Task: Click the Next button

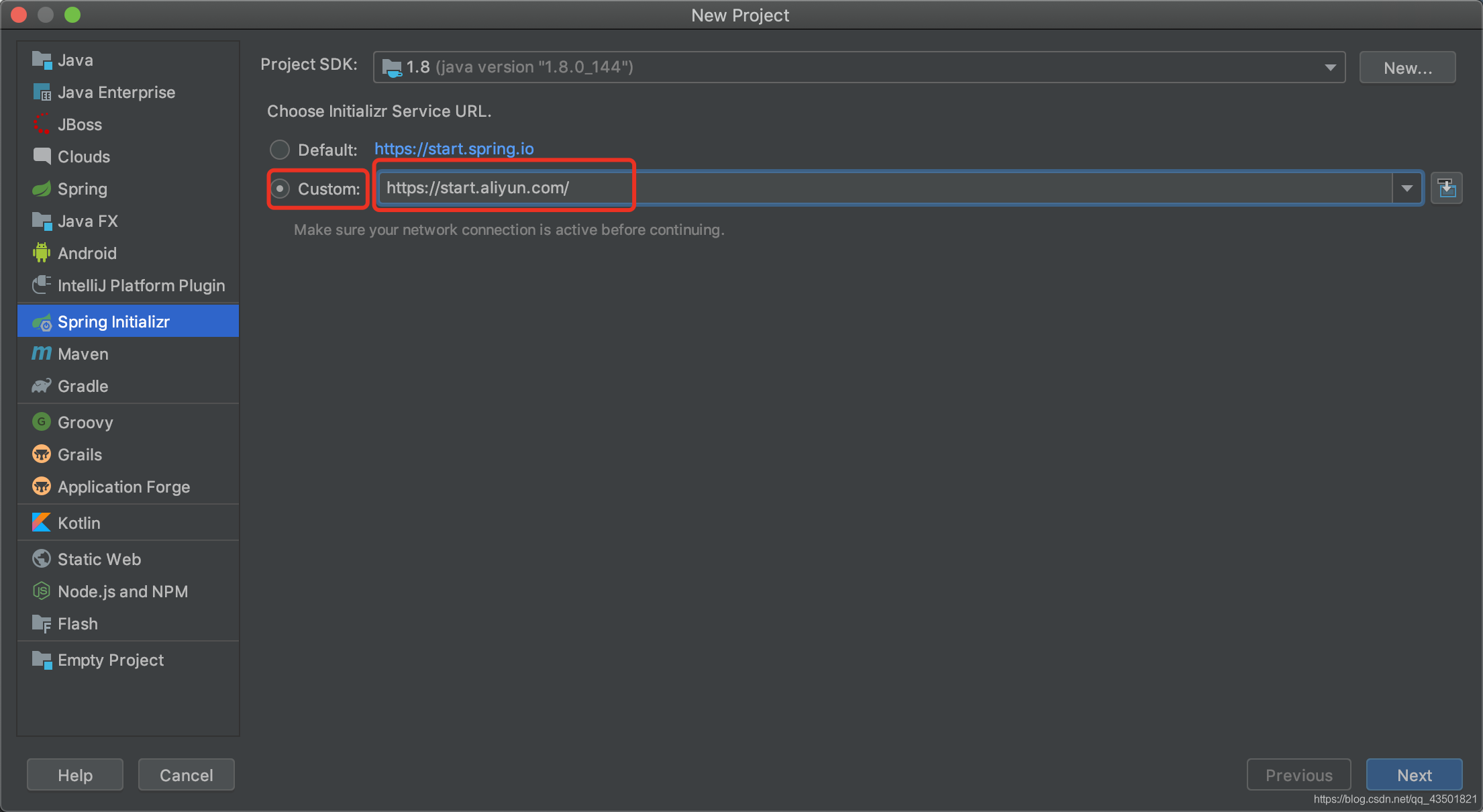Action: (x=1415, y=775)
